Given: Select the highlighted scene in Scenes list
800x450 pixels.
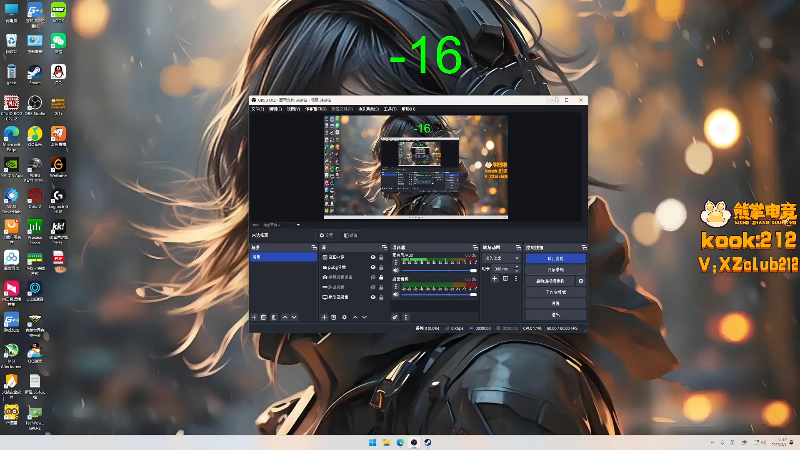Looking at the screenshot, I should pyautogui.click(x=283, y=257).
